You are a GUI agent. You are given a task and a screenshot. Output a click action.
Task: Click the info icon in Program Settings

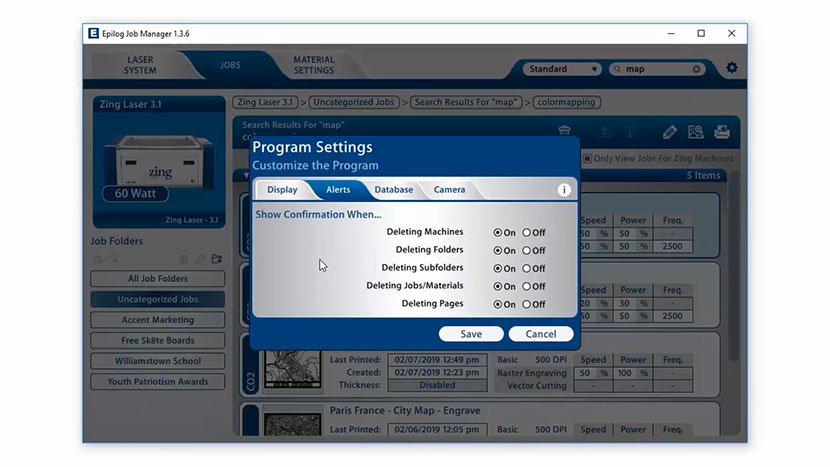(564, 190)
